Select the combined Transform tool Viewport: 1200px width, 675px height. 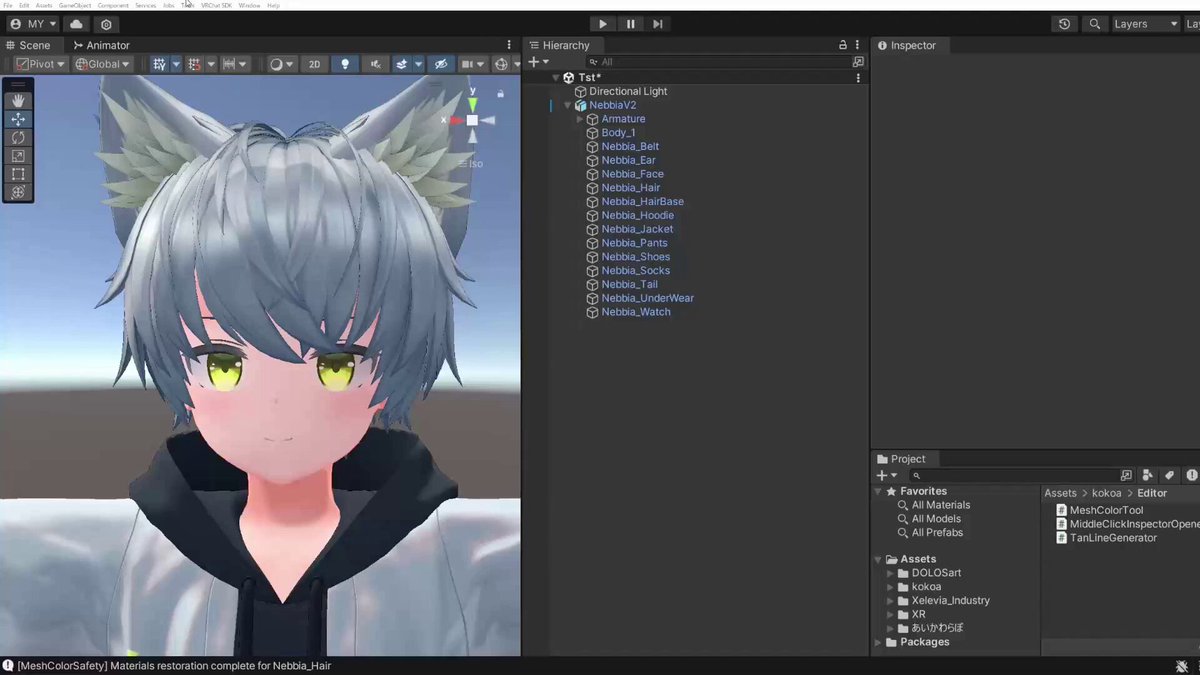click(18, 192)
